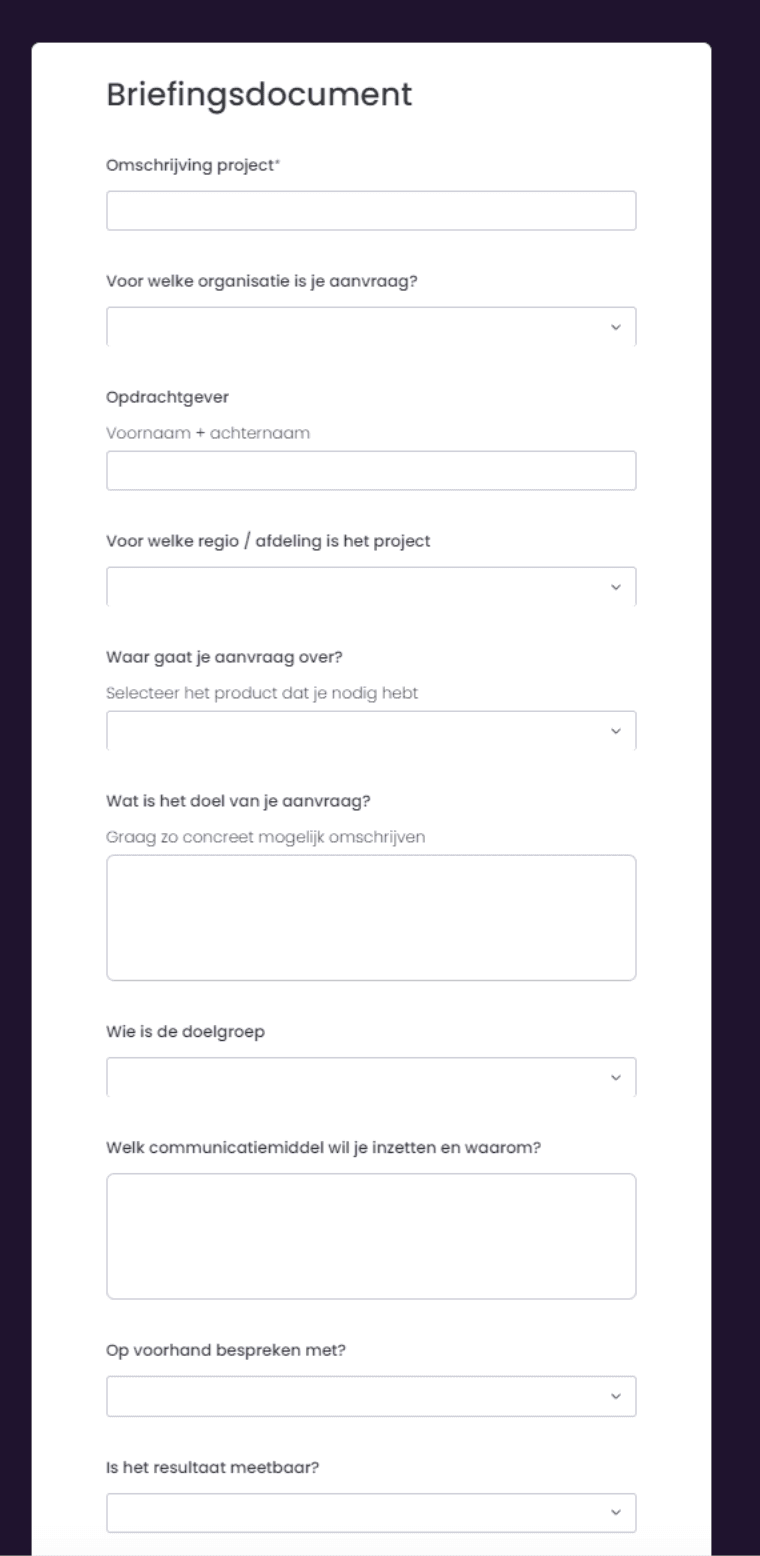Click chevron of 'resultaat meetbaar' select
760x1556 pixels.
[x=616, y=1512]
